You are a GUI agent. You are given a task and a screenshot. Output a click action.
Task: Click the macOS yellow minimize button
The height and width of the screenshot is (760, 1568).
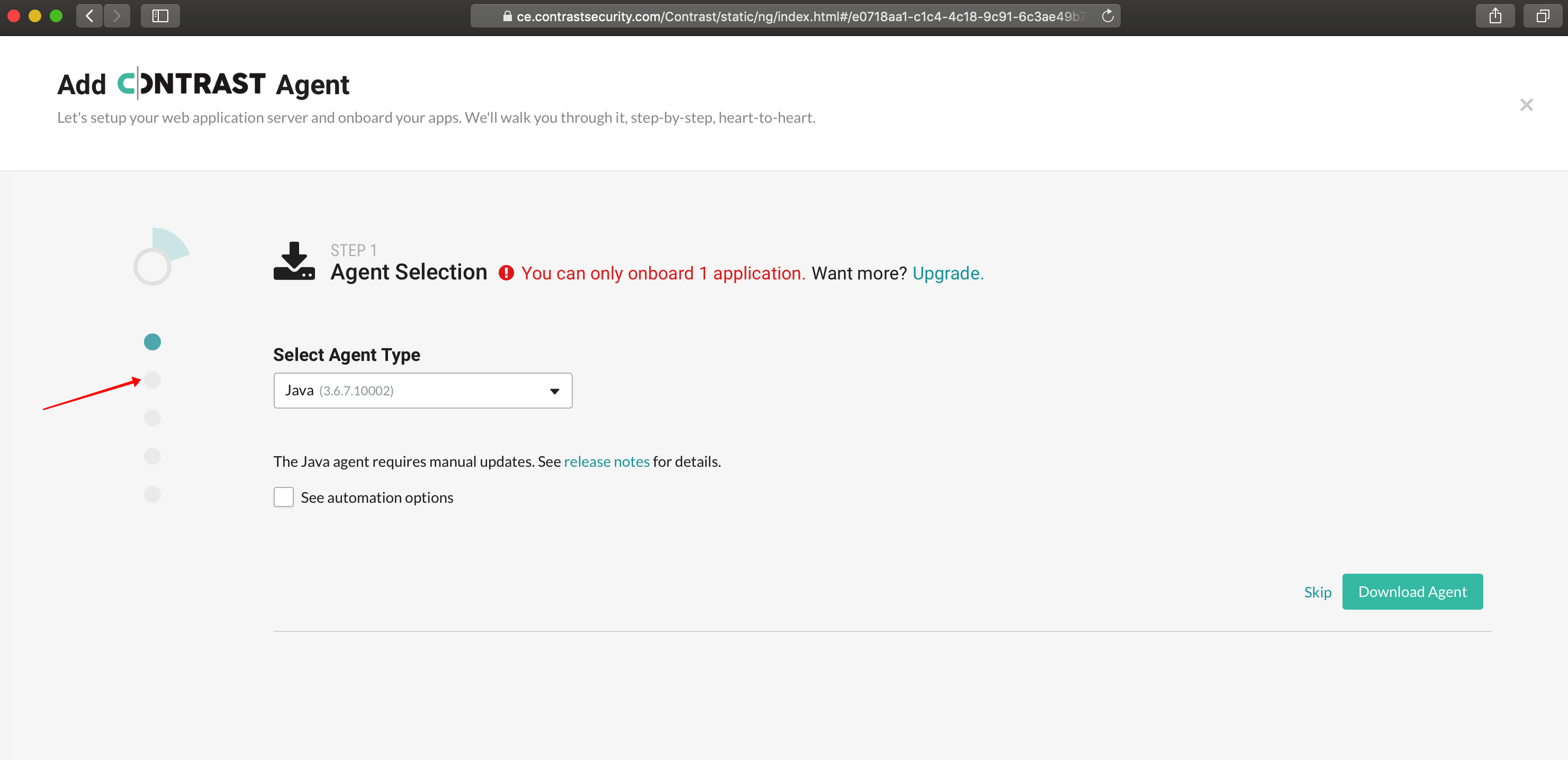click(x=35, y=16)
